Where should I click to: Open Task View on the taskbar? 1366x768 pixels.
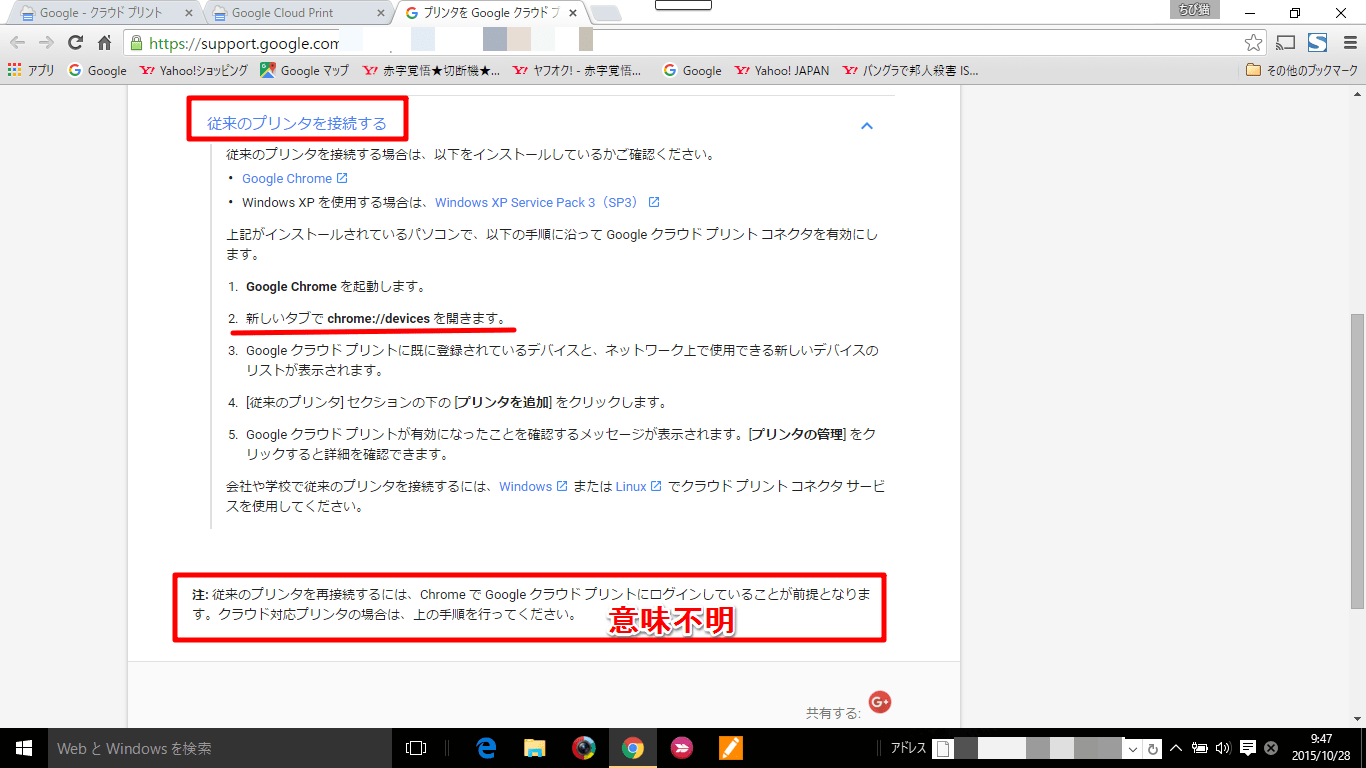click(416, 748)
